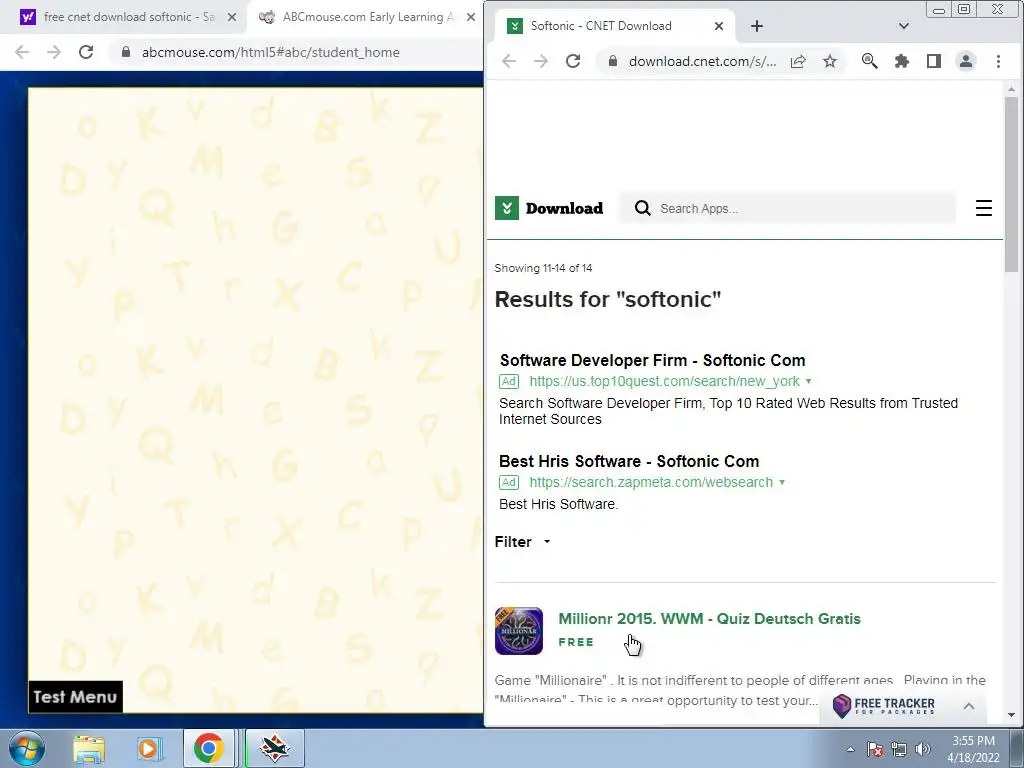The width and height of the screenshot is (1024, 768).
Task: Click the download.cnet.com address bar URL
Action: click(702, 61)
